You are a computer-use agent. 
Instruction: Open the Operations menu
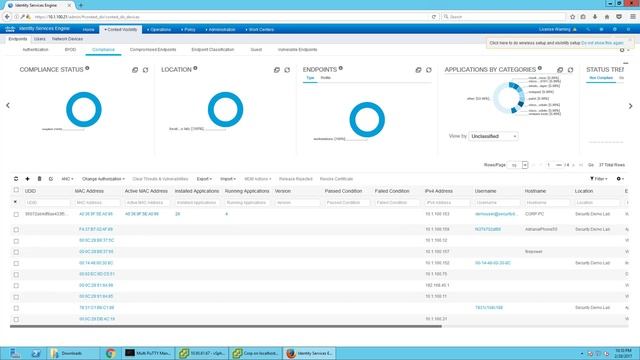159,29
